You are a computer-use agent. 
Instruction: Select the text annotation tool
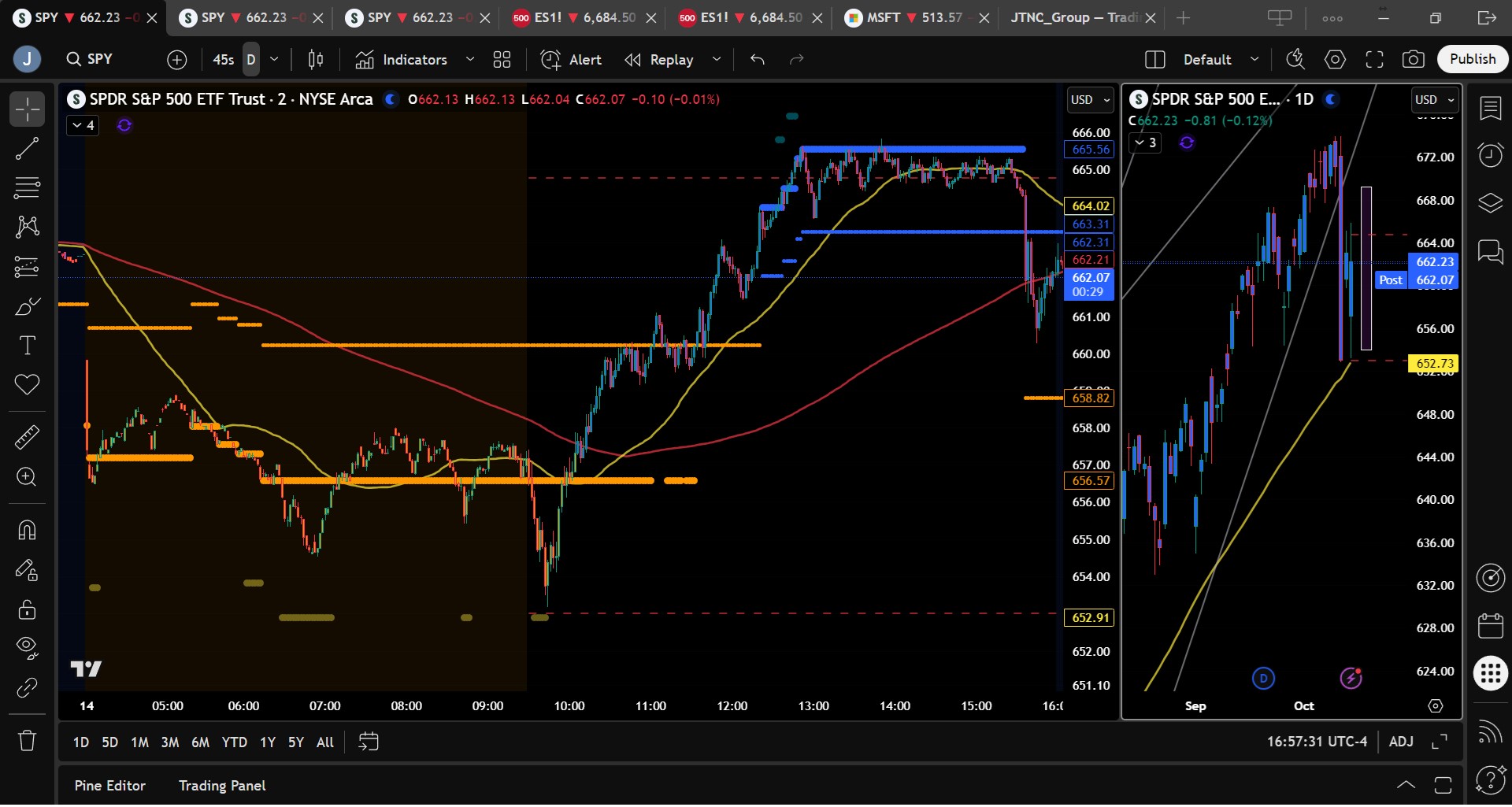(x=27, y=346)
